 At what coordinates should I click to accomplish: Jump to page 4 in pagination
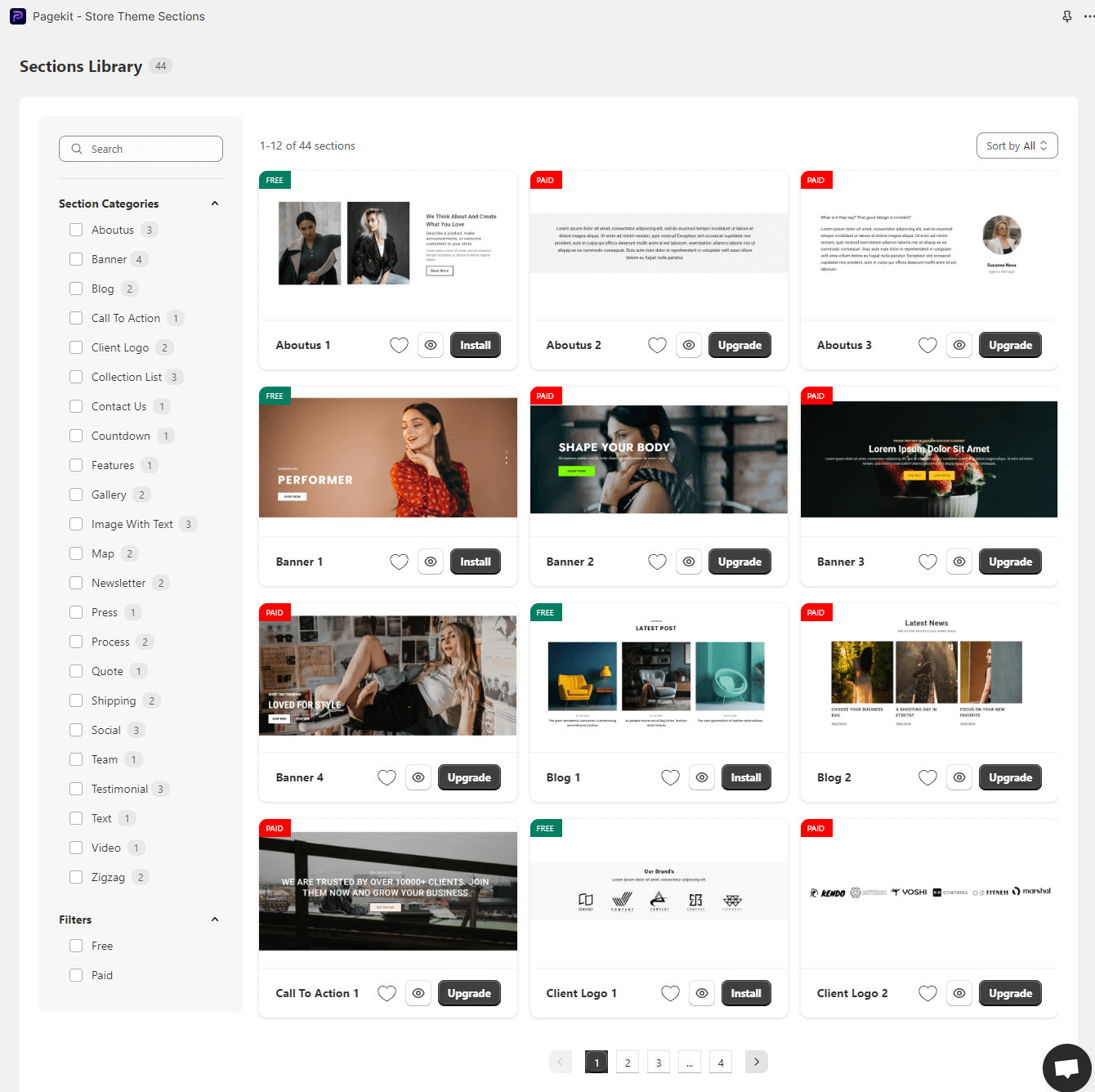pyautogui.click(x=721, y=1062)
